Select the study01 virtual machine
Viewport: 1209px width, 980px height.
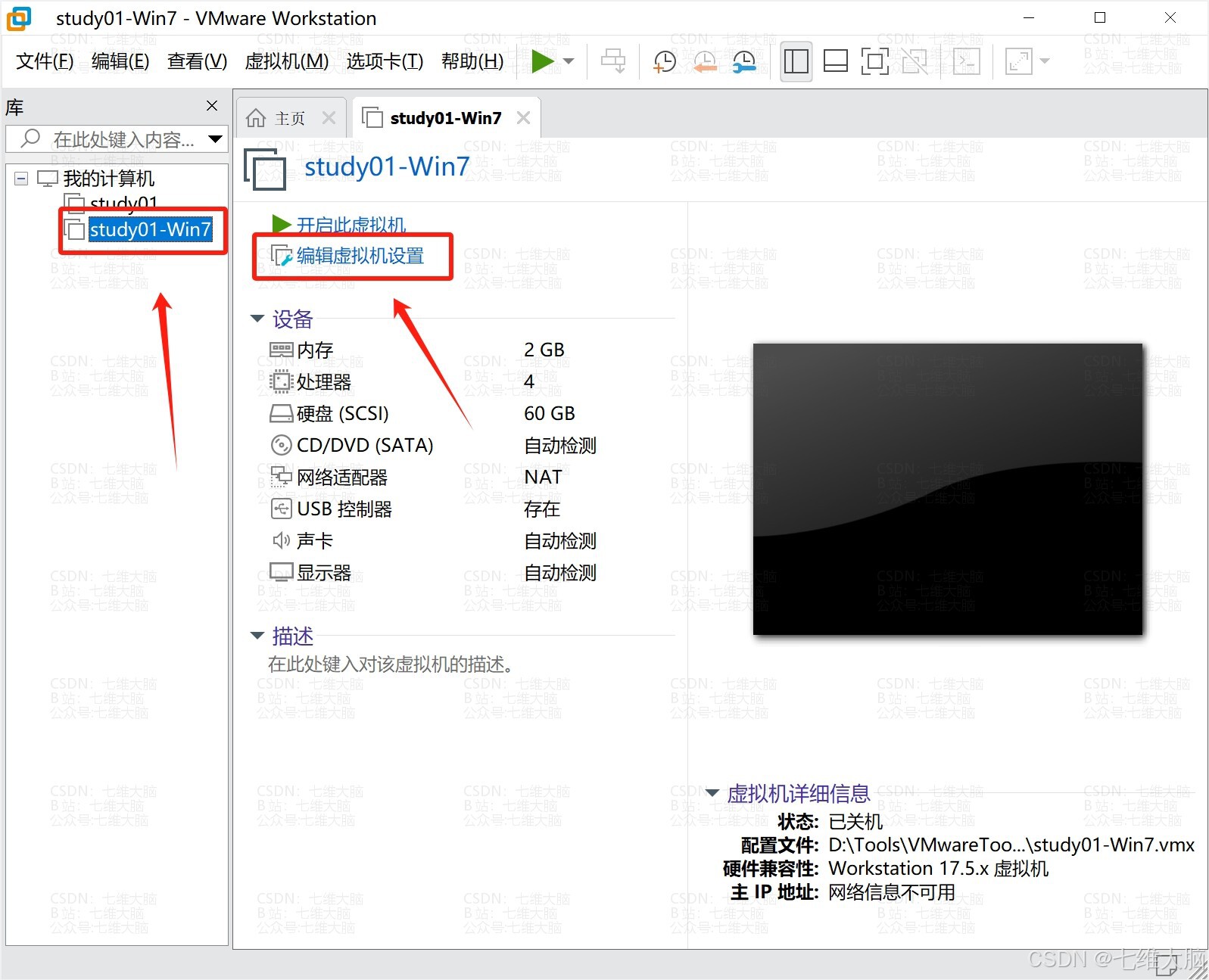(x=123, y=203)
